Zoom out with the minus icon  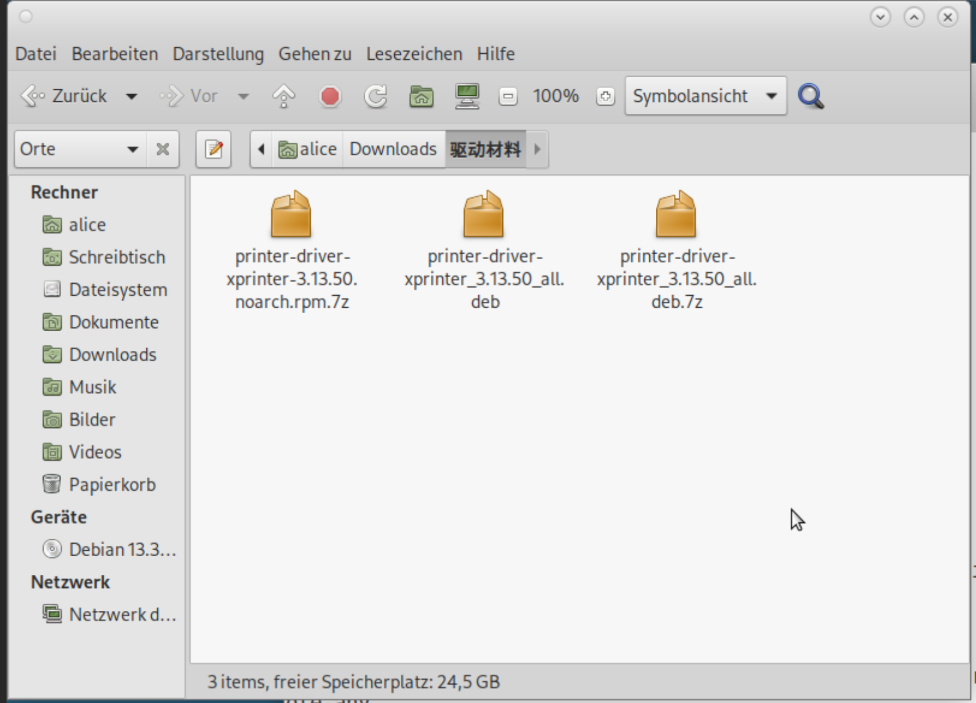click(508, 97)
